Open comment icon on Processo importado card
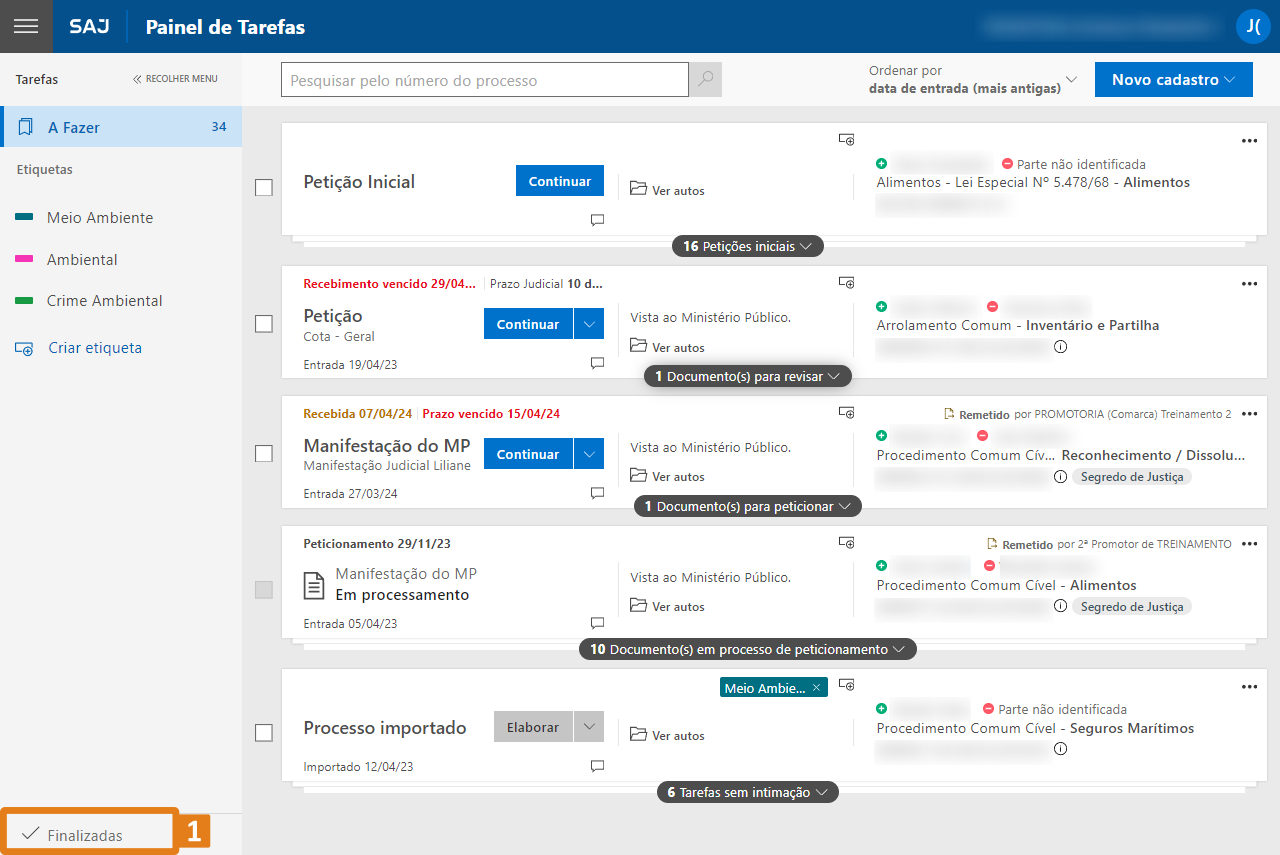The width and height of the screenshot is (1280, 855). tap(597, 766)
